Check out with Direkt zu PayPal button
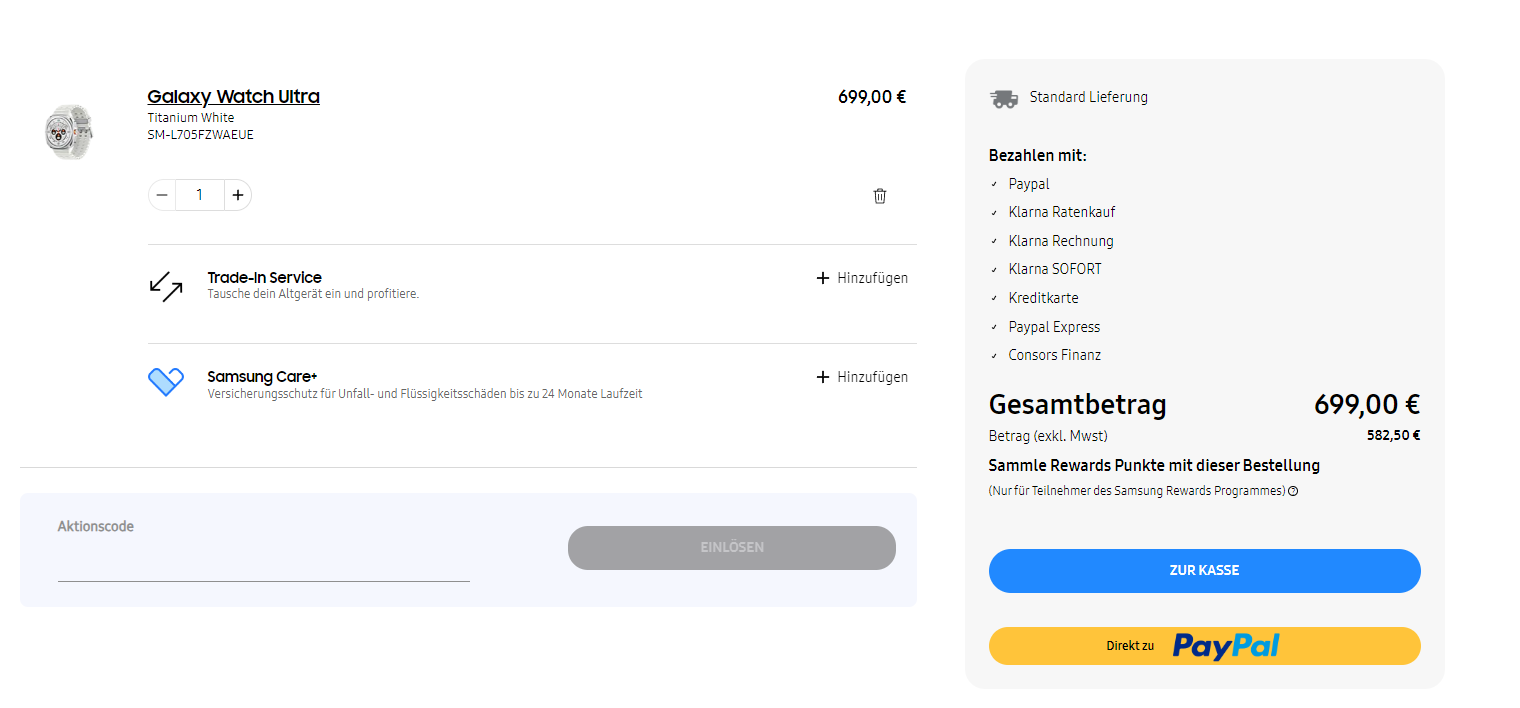This screenshot has height=708, width=1520. coord(1204,646)
